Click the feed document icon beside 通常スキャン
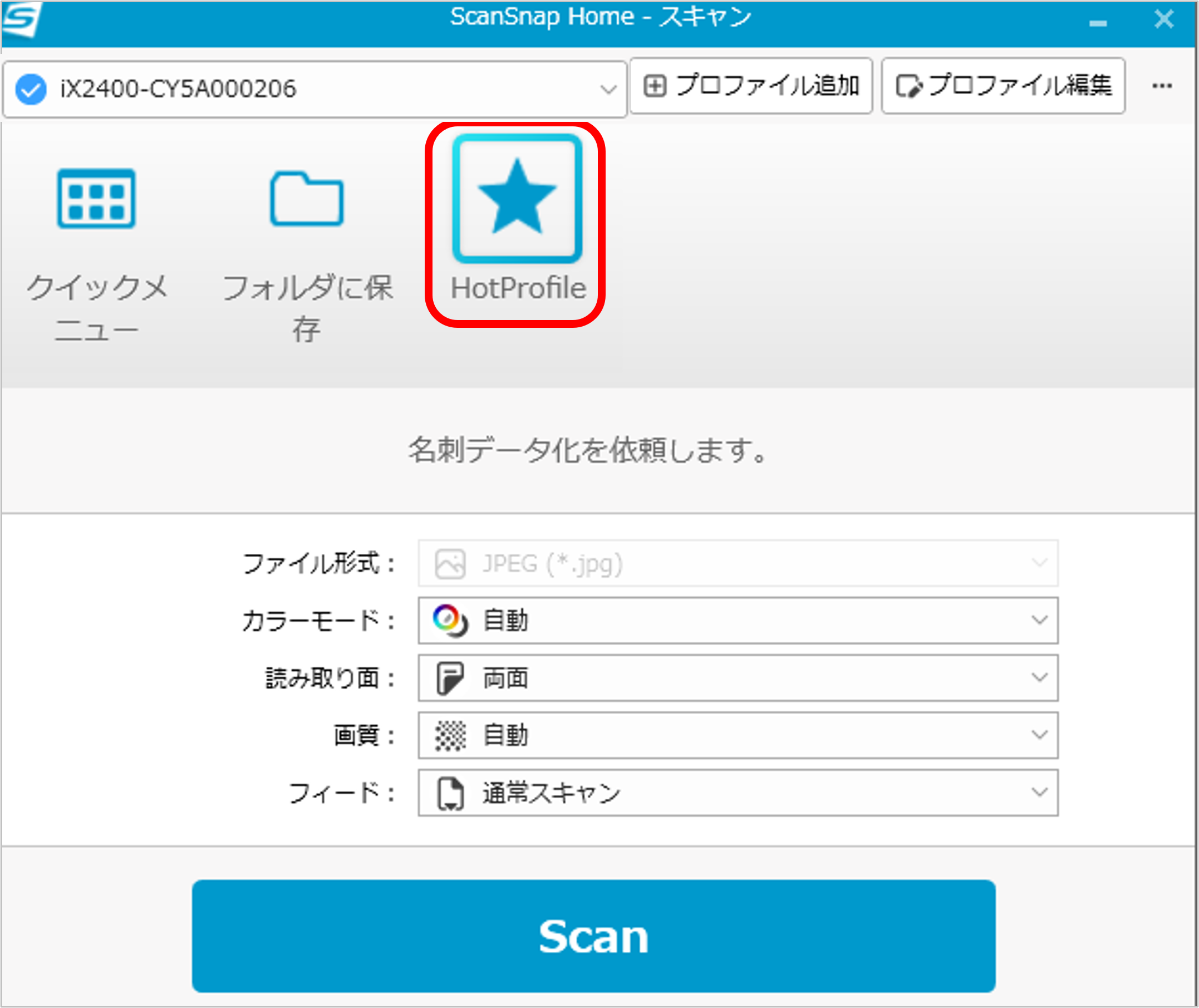Image resolution: width=1199 pixels, height=1008 pixels. [450, 793]
